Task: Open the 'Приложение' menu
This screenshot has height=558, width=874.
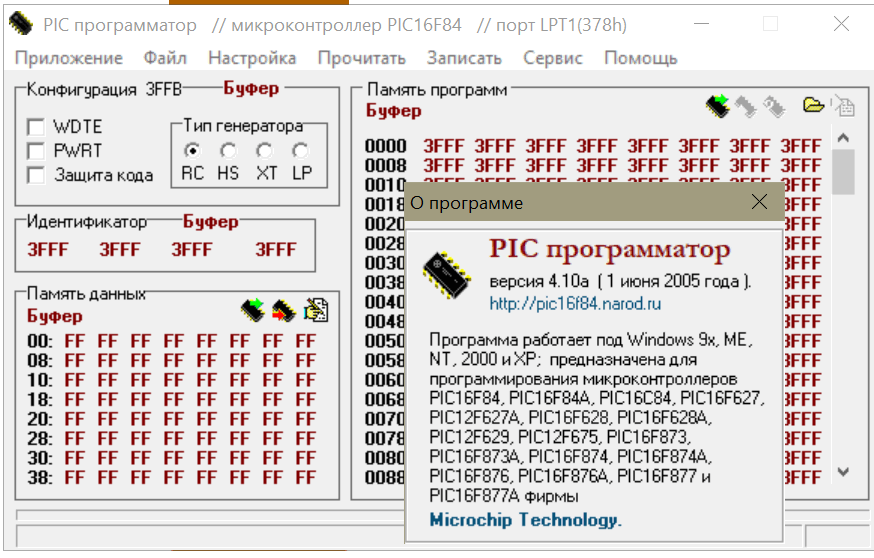Action: pos(69,58)
